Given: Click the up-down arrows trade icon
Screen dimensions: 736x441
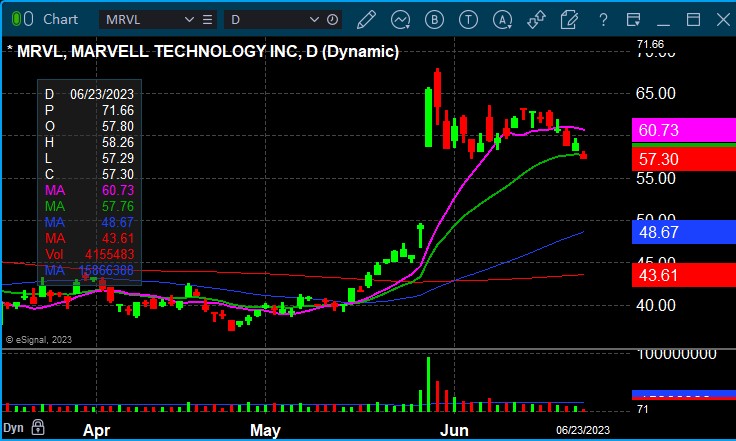Looking at the screenshot, I should coord(536,20).
